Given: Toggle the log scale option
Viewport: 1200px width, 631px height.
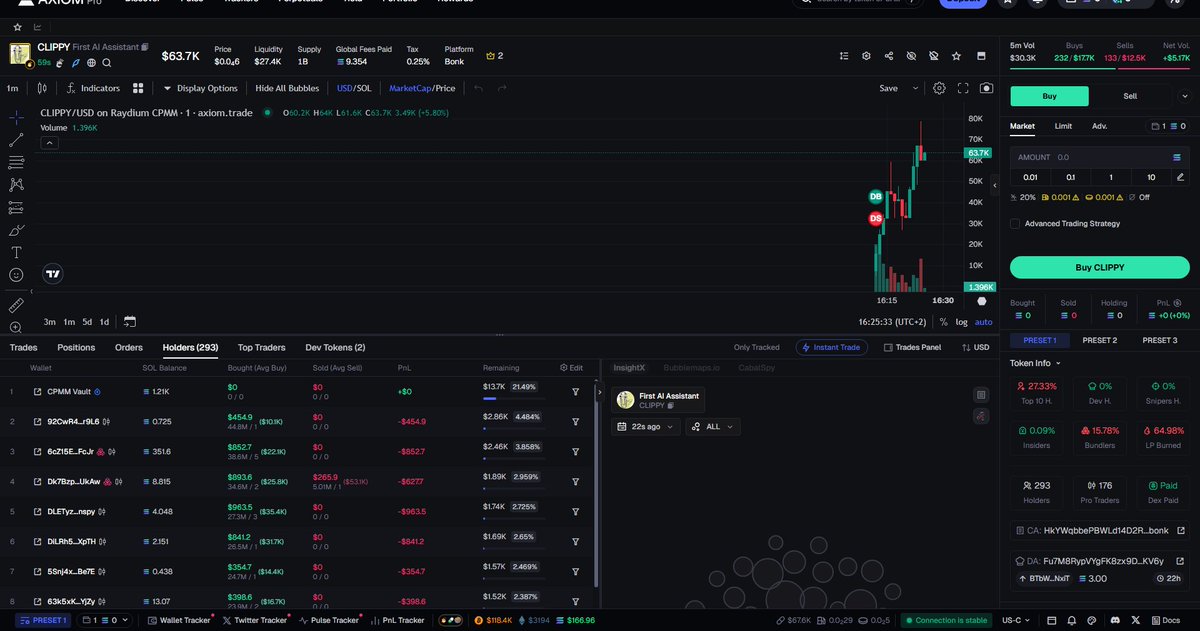Looking at the screenshot, I should pyautogui.click(x=962, y=322).
